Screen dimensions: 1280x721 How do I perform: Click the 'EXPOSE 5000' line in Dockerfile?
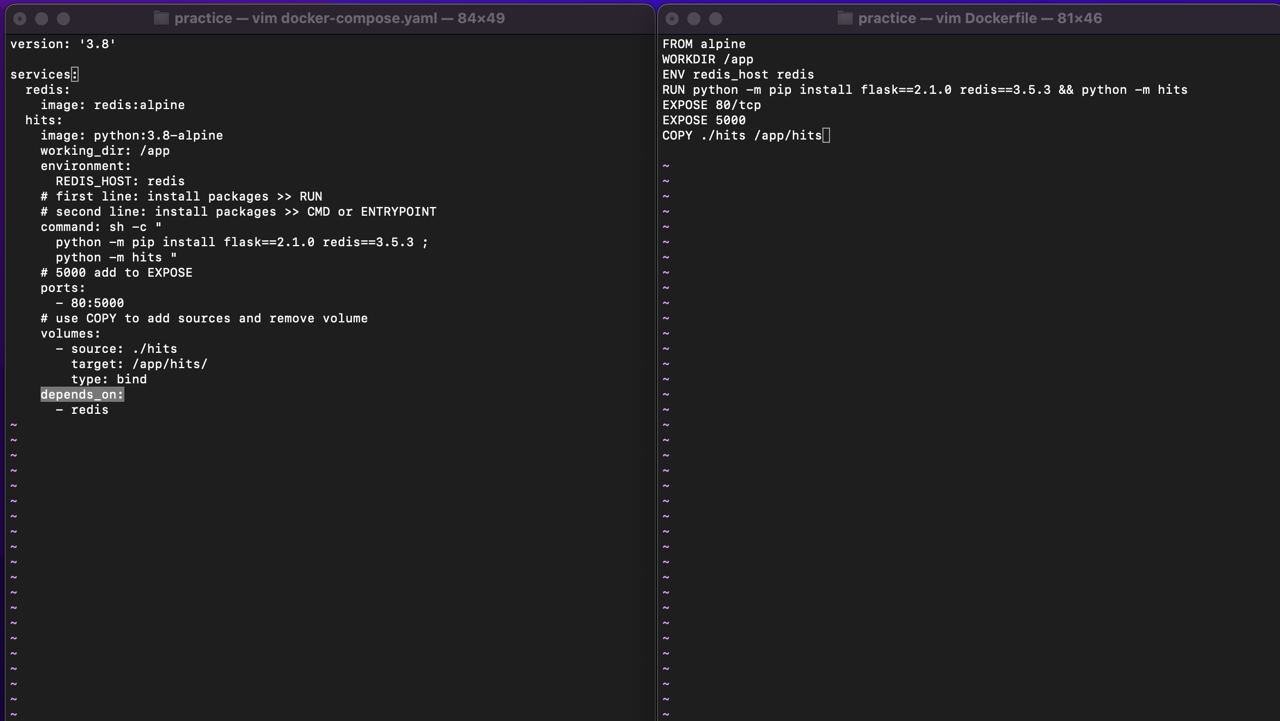[704, 120]
